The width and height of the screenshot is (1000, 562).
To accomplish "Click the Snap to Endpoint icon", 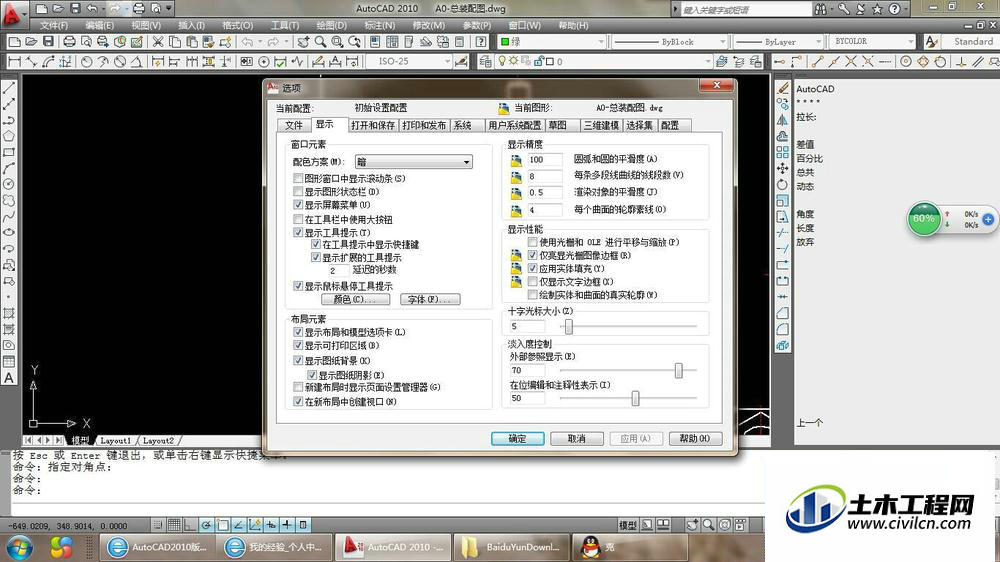I will (x=817, y=61).
